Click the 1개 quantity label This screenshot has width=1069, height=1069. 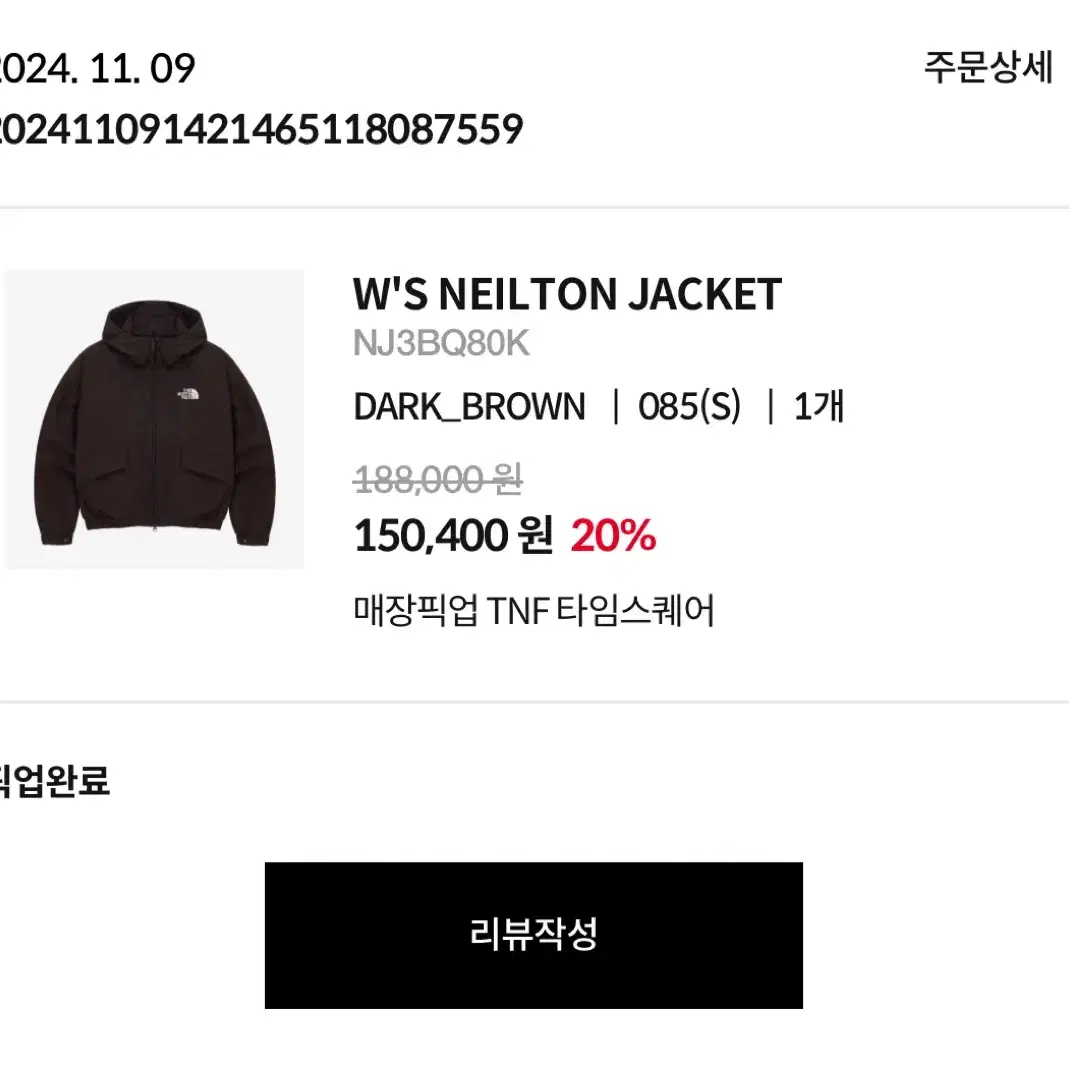819,406
